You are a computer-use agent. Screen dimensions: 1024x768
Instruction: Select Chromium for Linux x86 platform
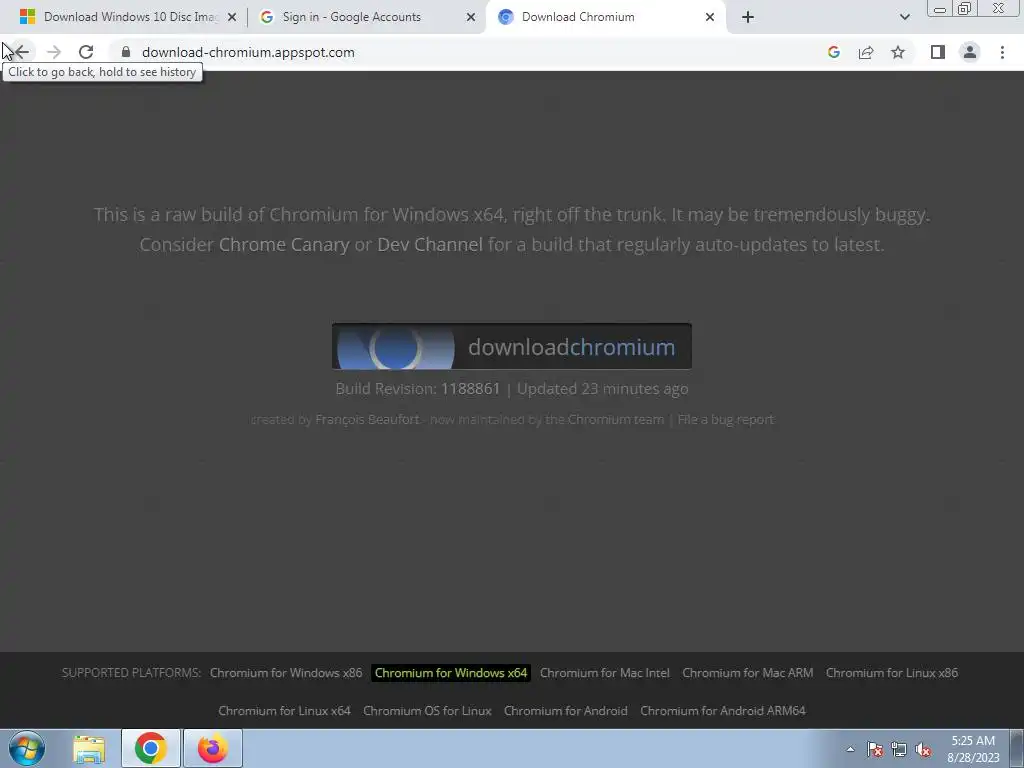click(891, 673)
